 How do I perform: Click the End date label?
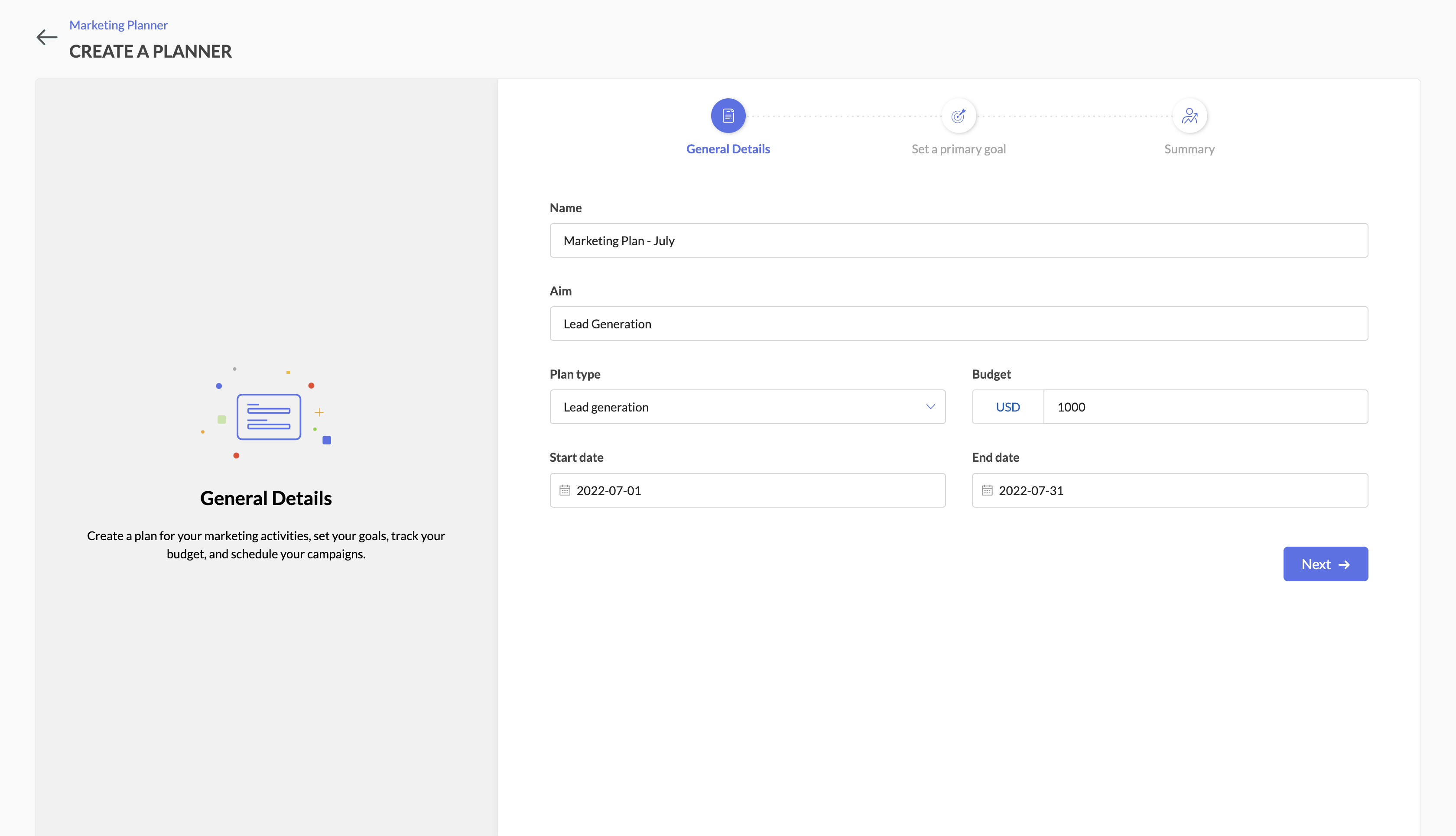click(995, 457)
